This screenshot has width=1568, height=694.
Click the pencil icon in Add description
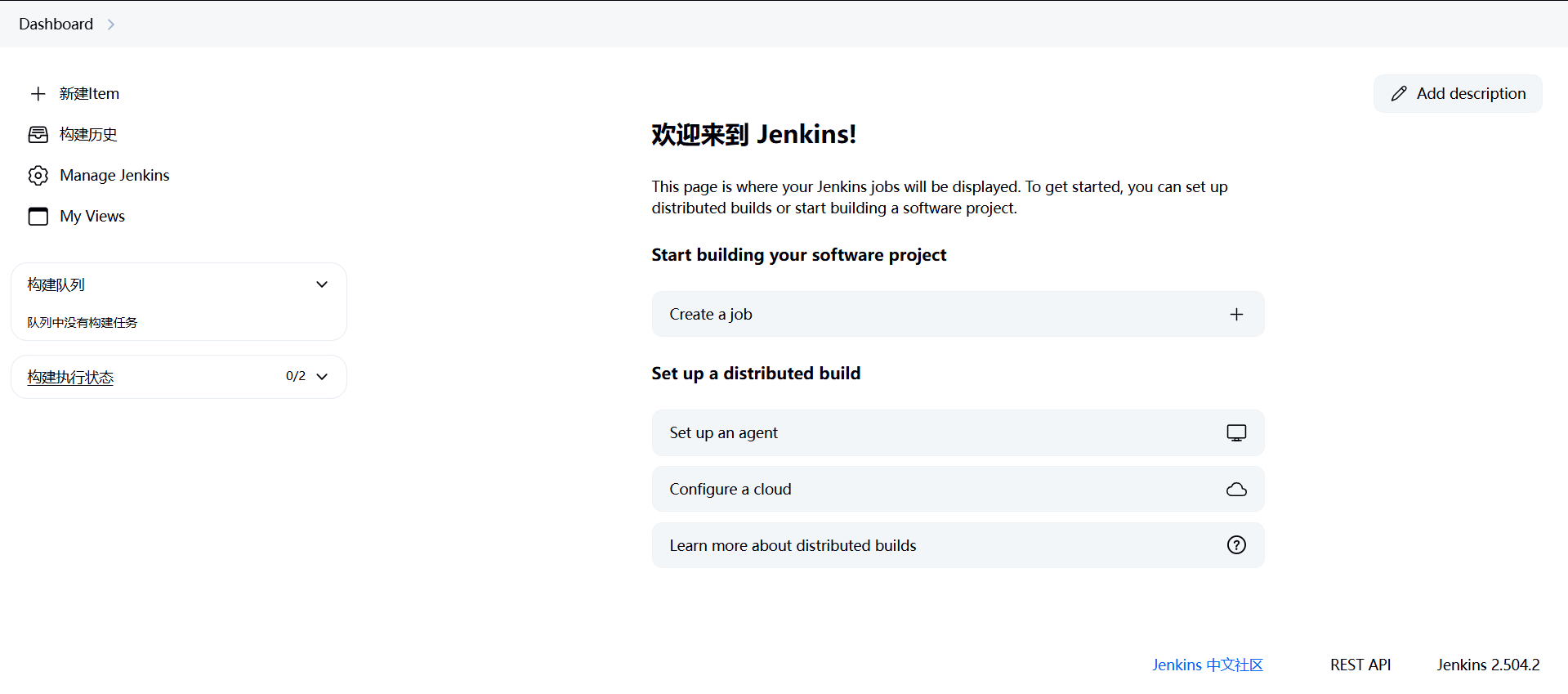(1399, 94)
